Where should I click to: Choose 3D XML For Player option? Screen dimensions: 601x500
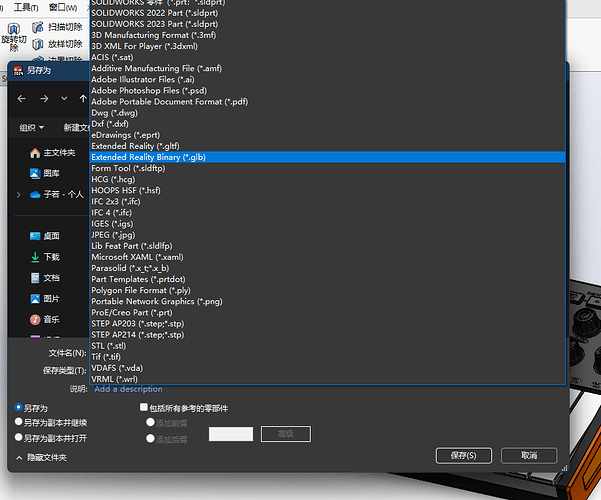pos(327,46)
